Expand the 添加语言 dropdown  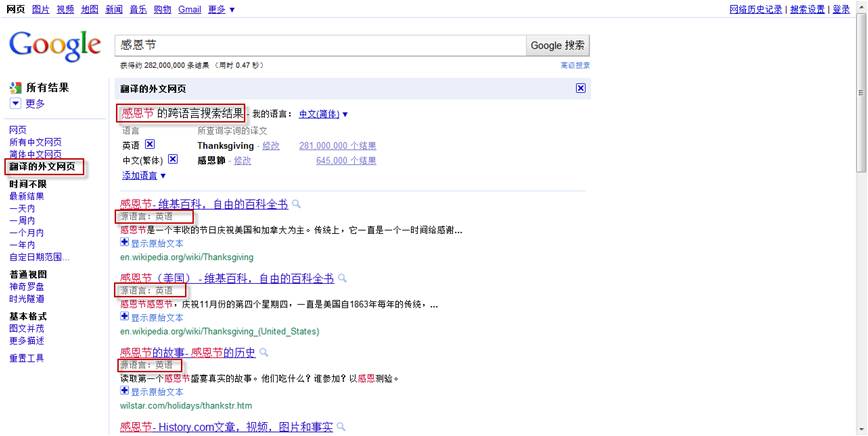[144, 175]
